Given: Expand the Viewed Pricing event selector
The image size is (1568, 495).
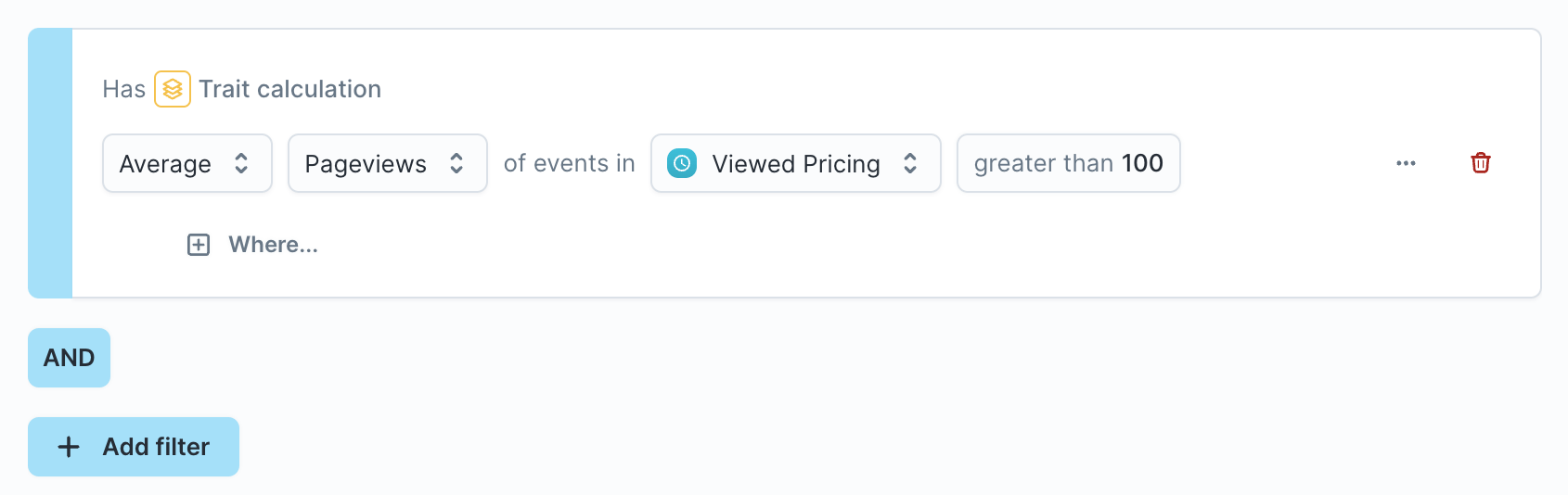Looking at the screenshot, I should pos(796,163).
